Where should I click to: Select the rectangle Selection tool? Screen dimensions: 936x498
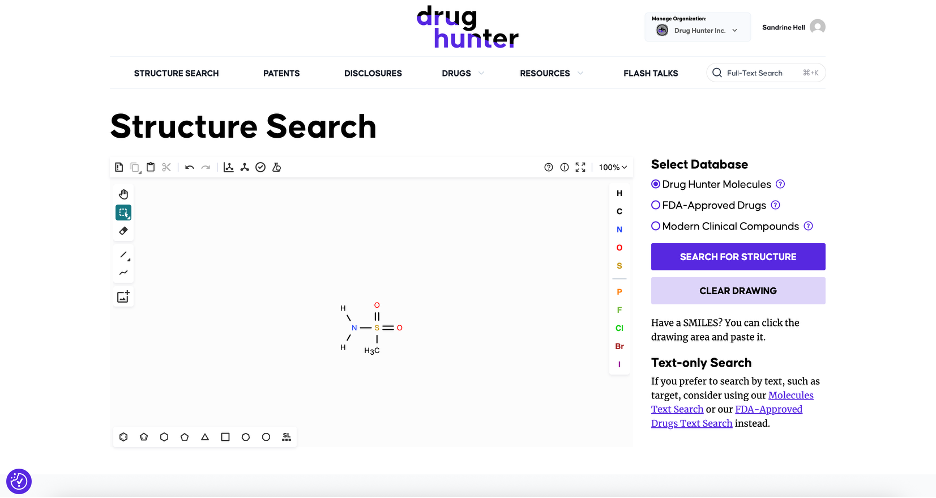click(x=123, y=213)
